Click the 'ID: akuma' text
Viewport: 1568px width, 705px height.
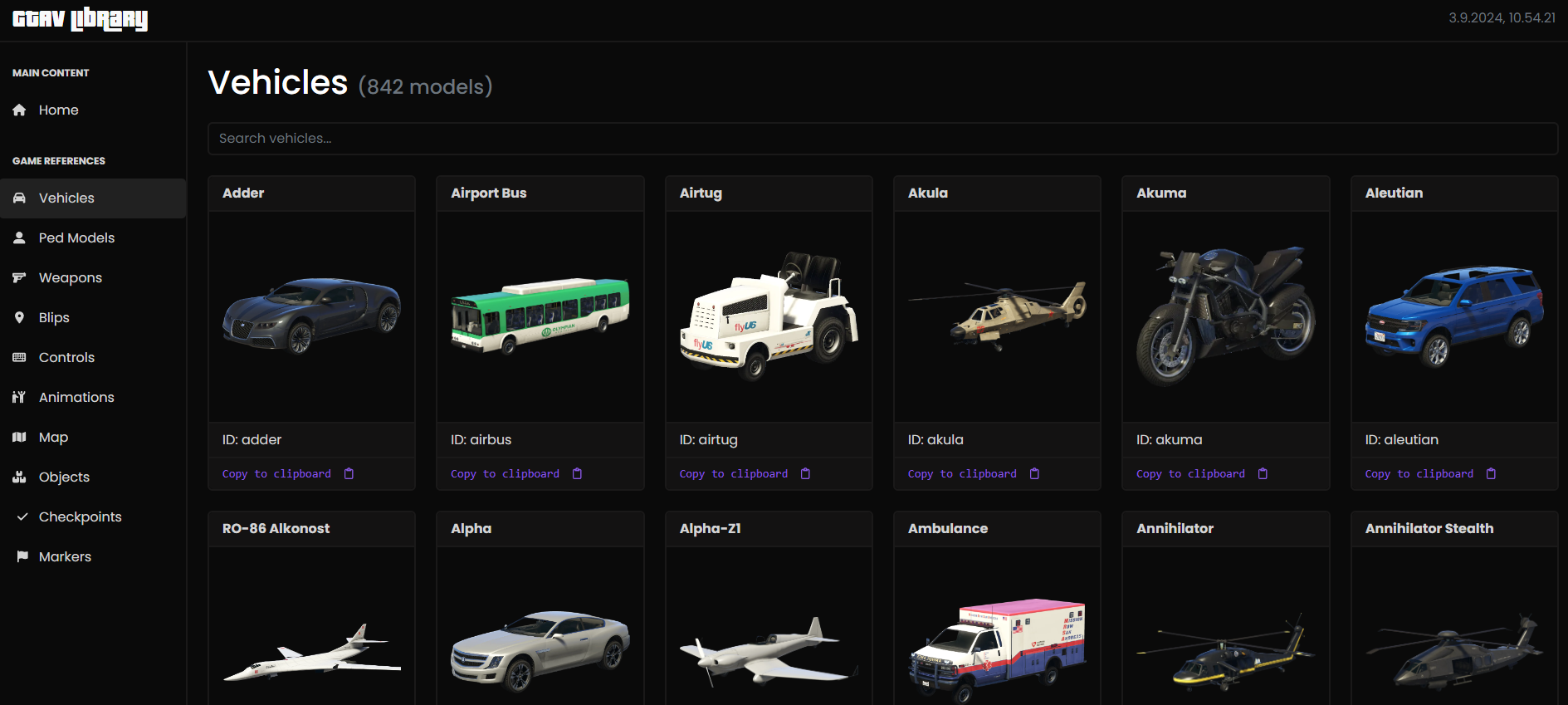click(x=1169, y=440)
